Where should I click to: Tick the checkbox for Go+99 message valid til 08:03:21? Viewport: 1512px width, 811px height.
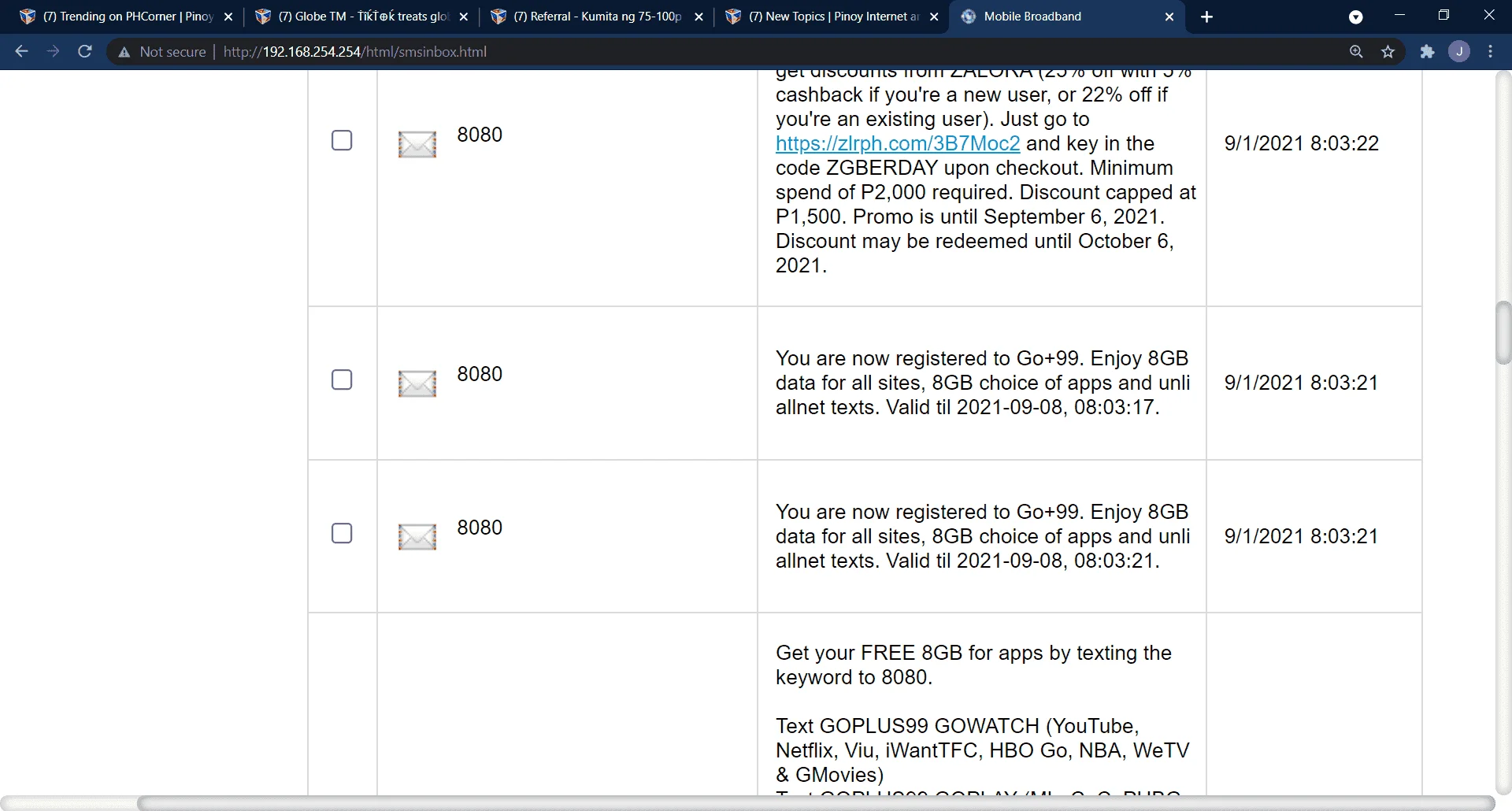click(x=342, y=533)
